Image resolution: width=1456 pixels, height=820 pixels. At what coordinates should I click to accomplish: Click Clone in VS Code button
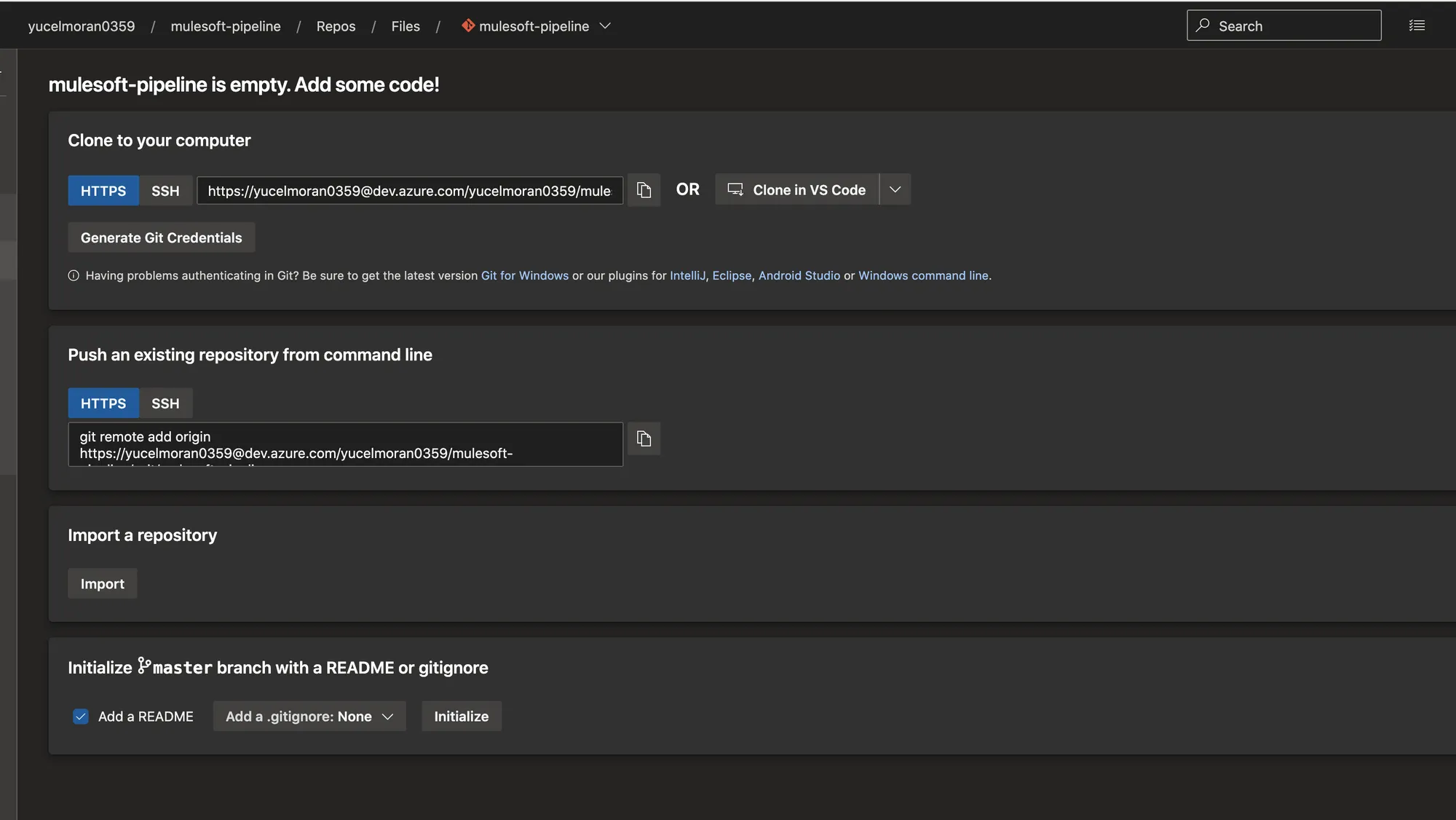(797, 189)
